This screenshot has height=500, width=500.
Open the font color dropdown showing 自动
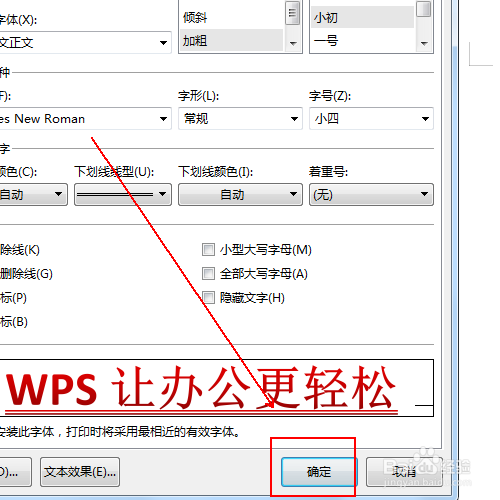pos(33,194)
